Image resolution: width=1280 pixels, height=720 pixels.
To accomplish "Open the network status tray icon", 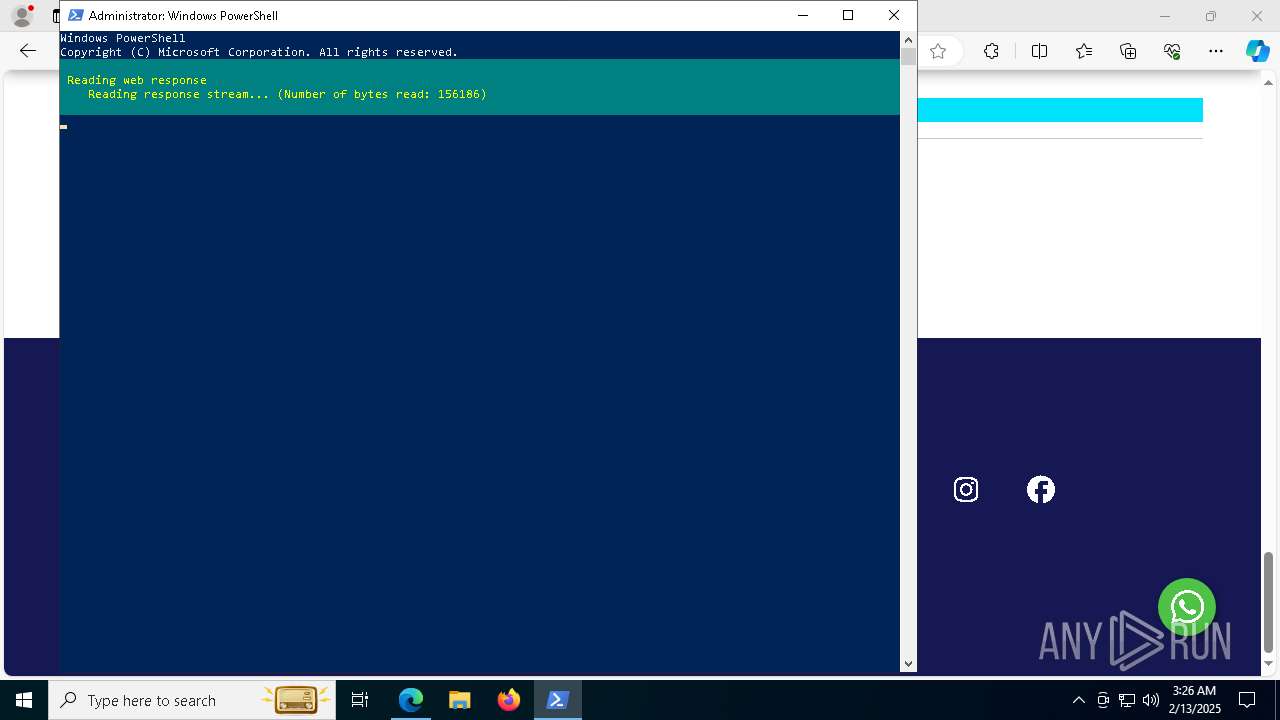I will coord(1127,700).
